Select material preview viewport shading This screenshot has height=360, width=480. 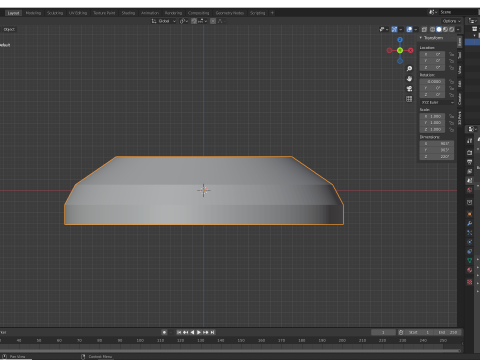(x=445, y=29)
